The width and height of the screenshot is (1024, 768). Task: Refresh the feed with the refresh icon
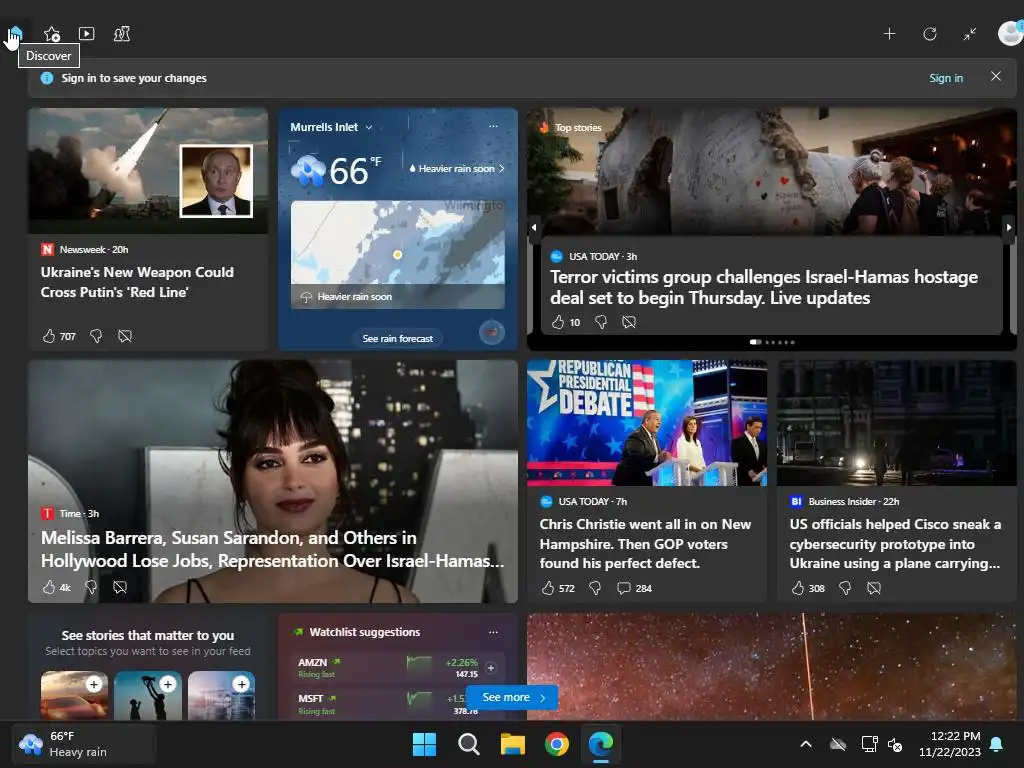coord(930,34)
